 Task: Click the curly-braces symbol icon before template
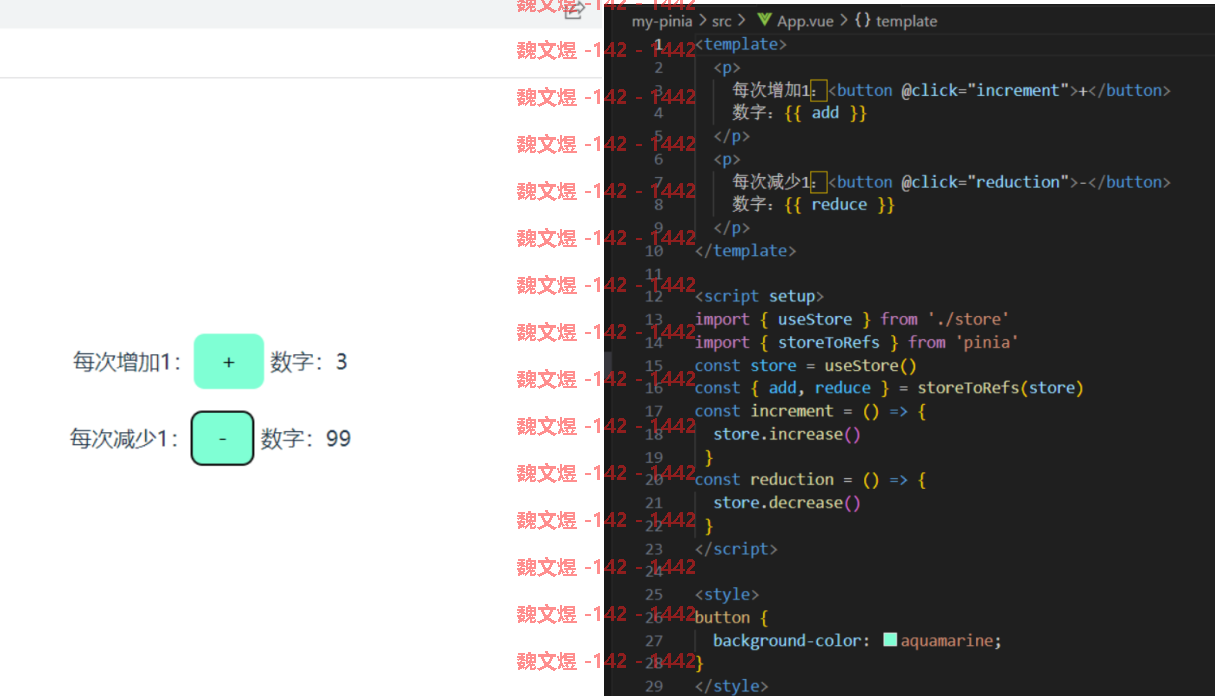[x=863, y=21]
